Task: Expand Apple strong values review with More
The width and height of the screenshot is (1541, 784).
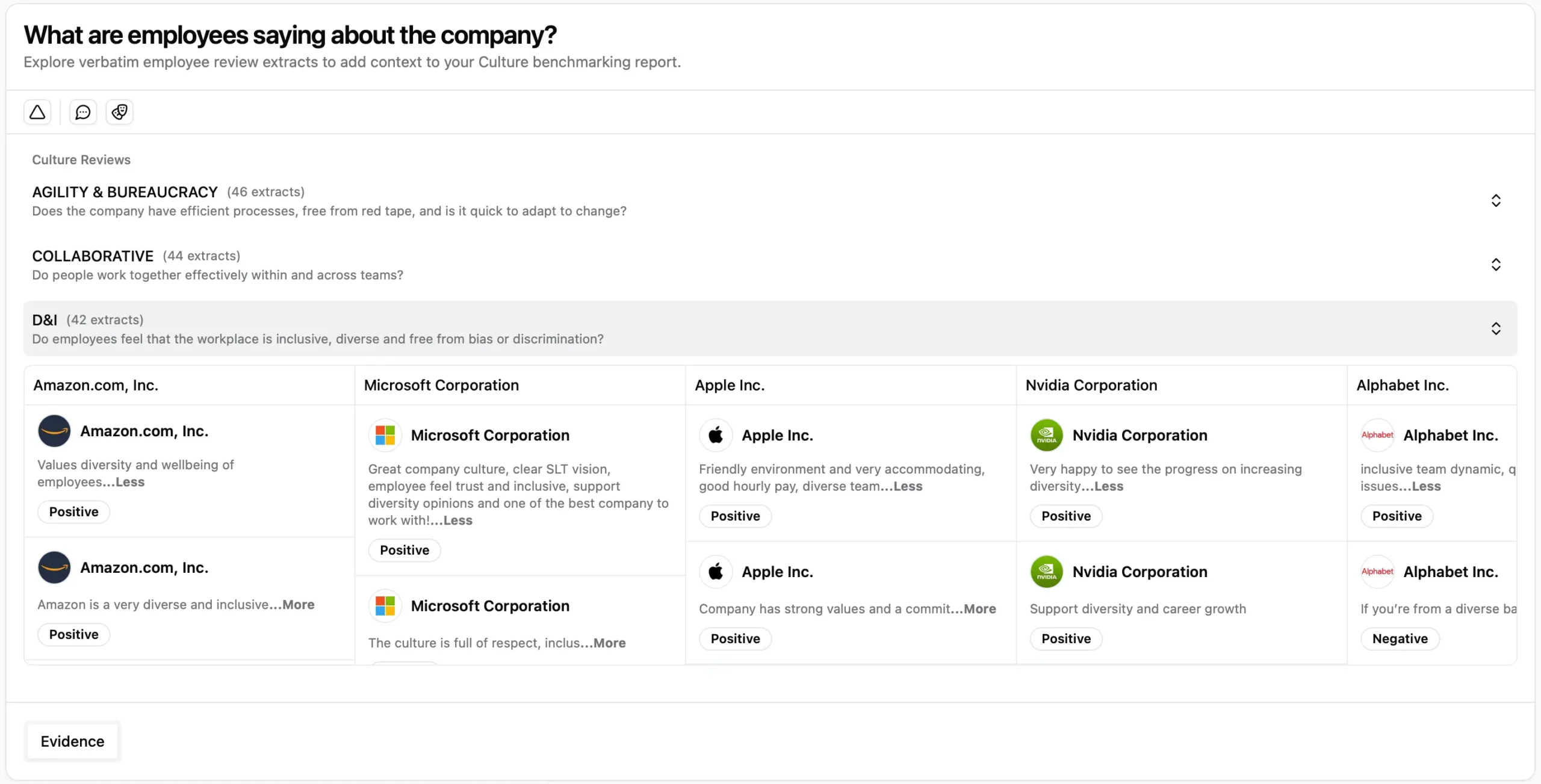Action: 980,609
